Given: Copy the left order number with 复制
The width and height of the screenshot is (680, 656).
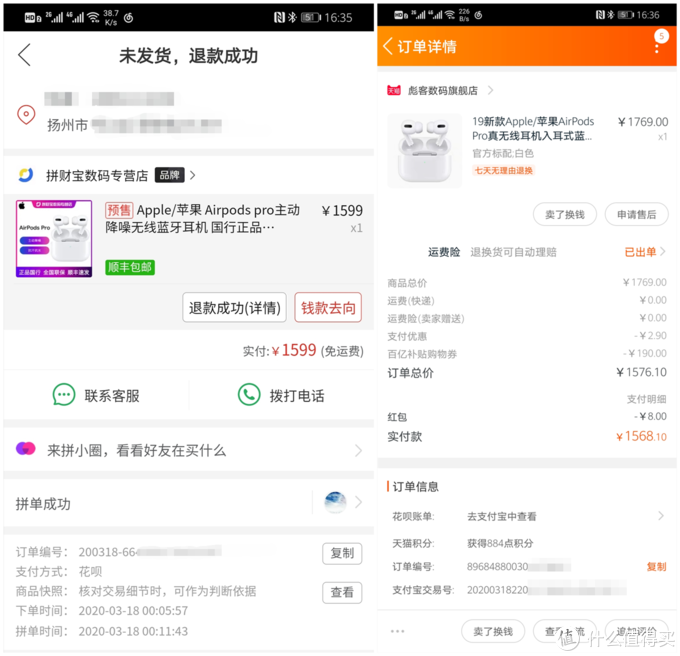Looking at the screenshot, I should (x=342, y=553).
